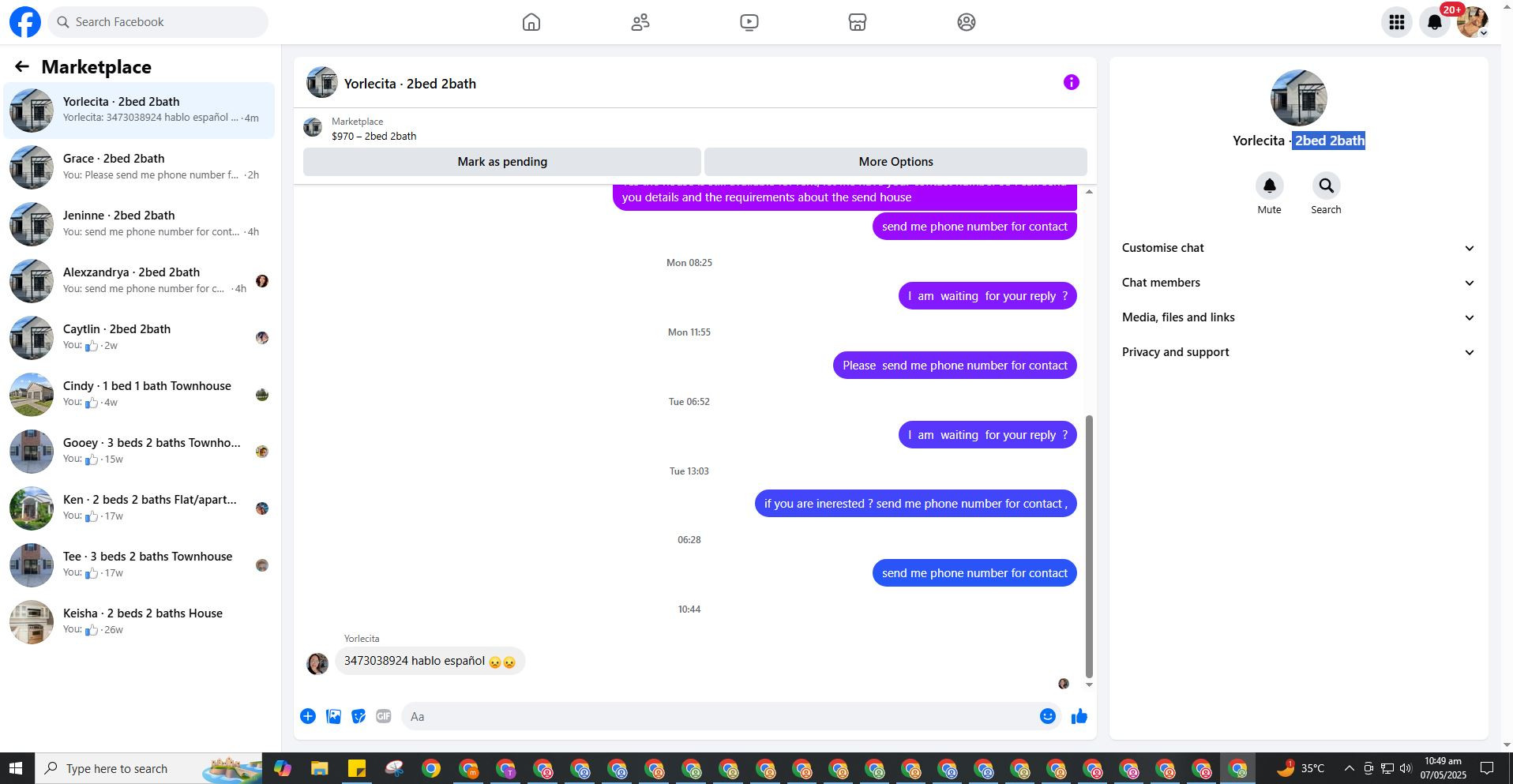Expand the Customise chat section

tap(1299, 248)
